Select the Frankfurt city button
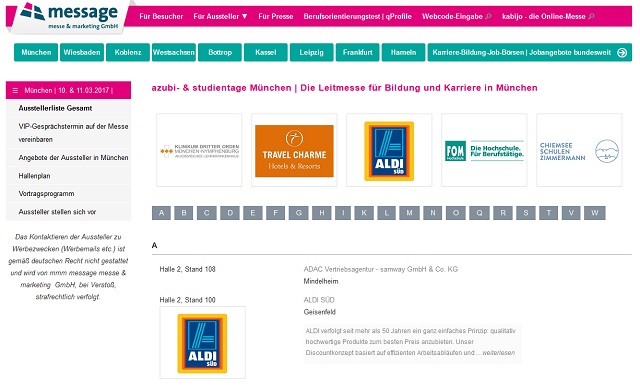Viewport: 640px width, 391px height. pos(358,52)
